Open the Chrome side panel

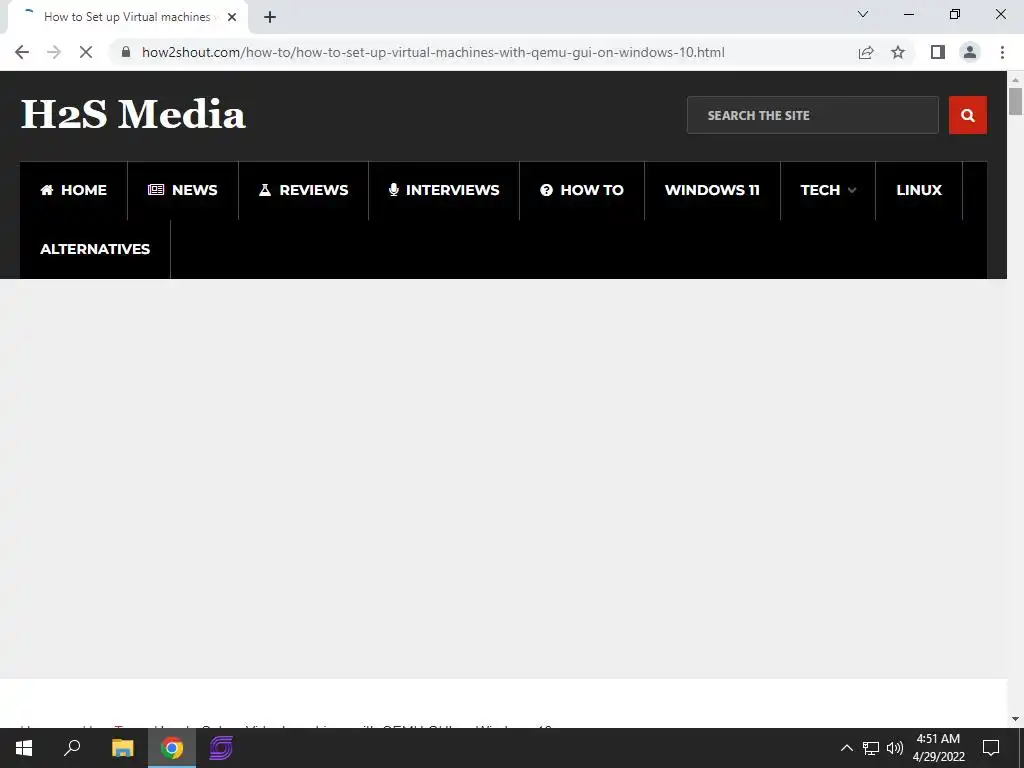(938, 52)
